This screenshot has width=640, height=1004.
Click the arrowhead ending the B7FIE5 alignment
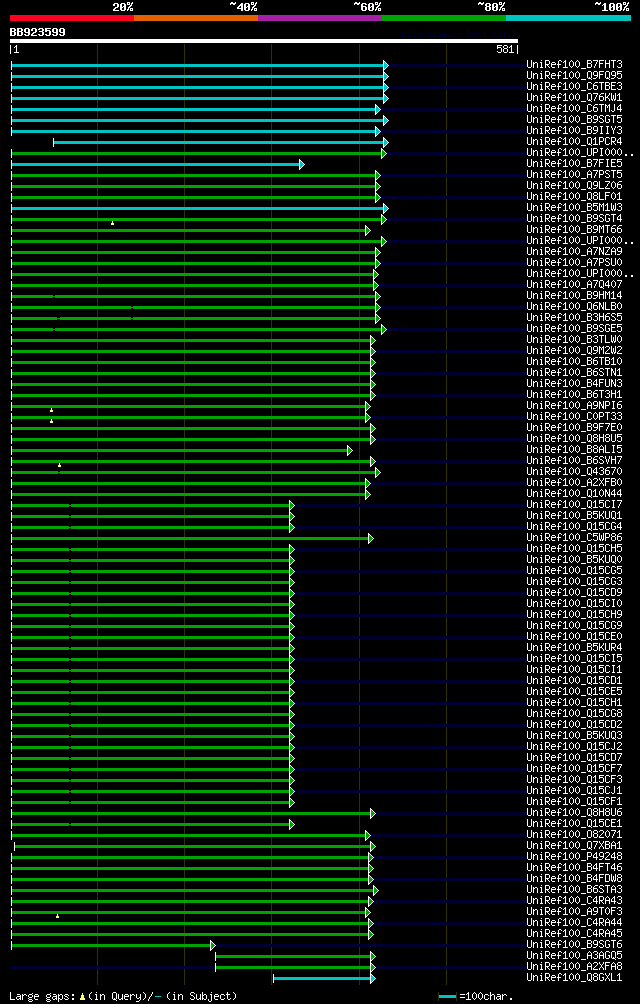[301, 165]
